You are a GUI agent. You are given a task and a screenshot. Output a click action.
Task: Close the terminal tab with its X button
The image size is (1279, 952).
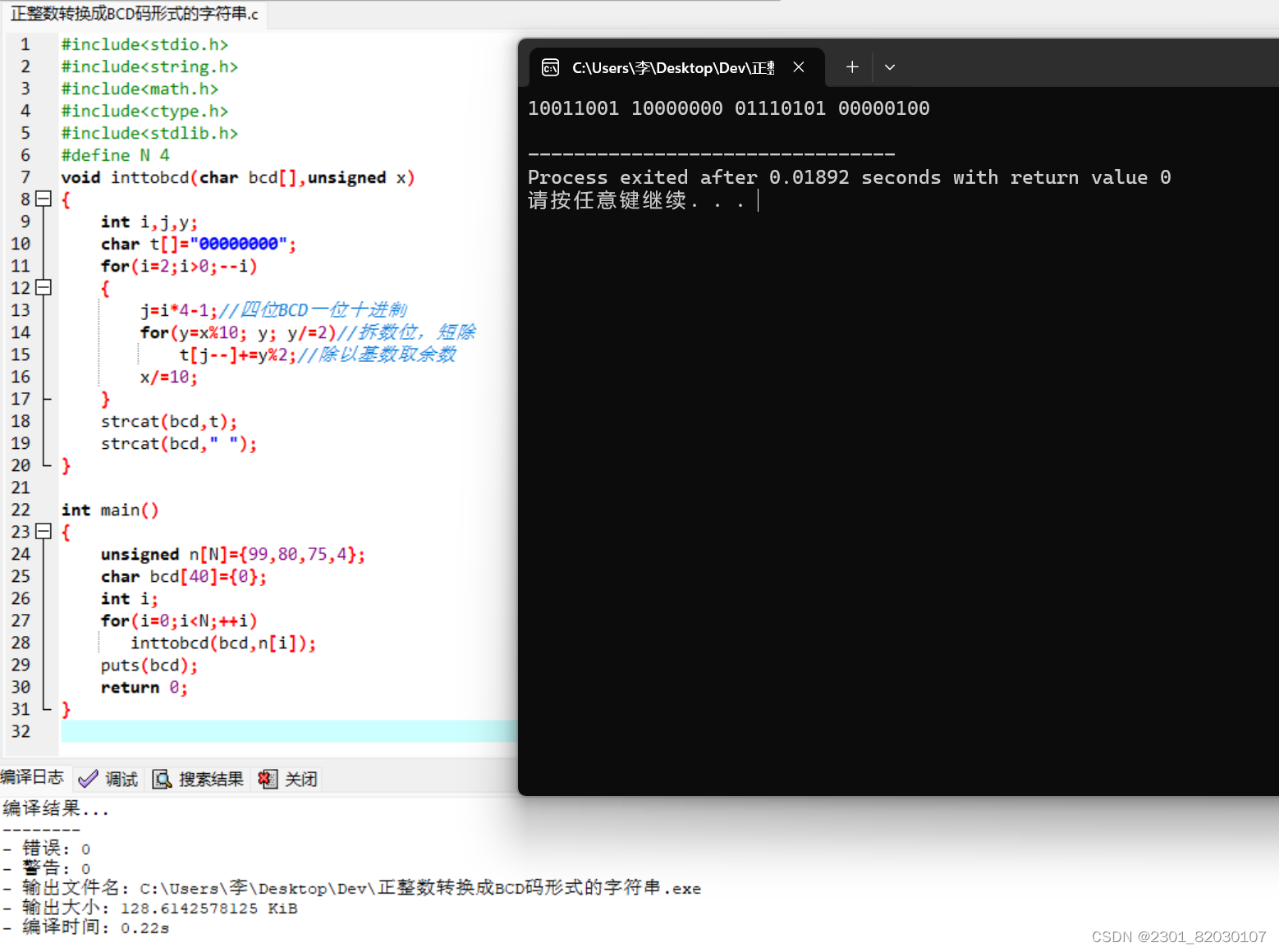click(x=798, y=66)
